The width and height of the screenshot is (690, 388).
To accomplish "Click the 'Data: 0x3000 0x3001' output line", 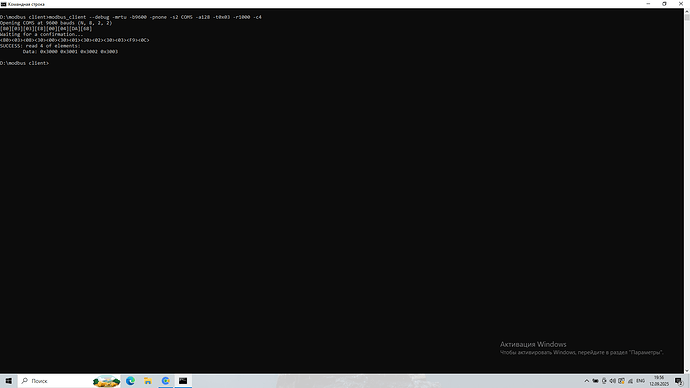I will tap(70, 51).
